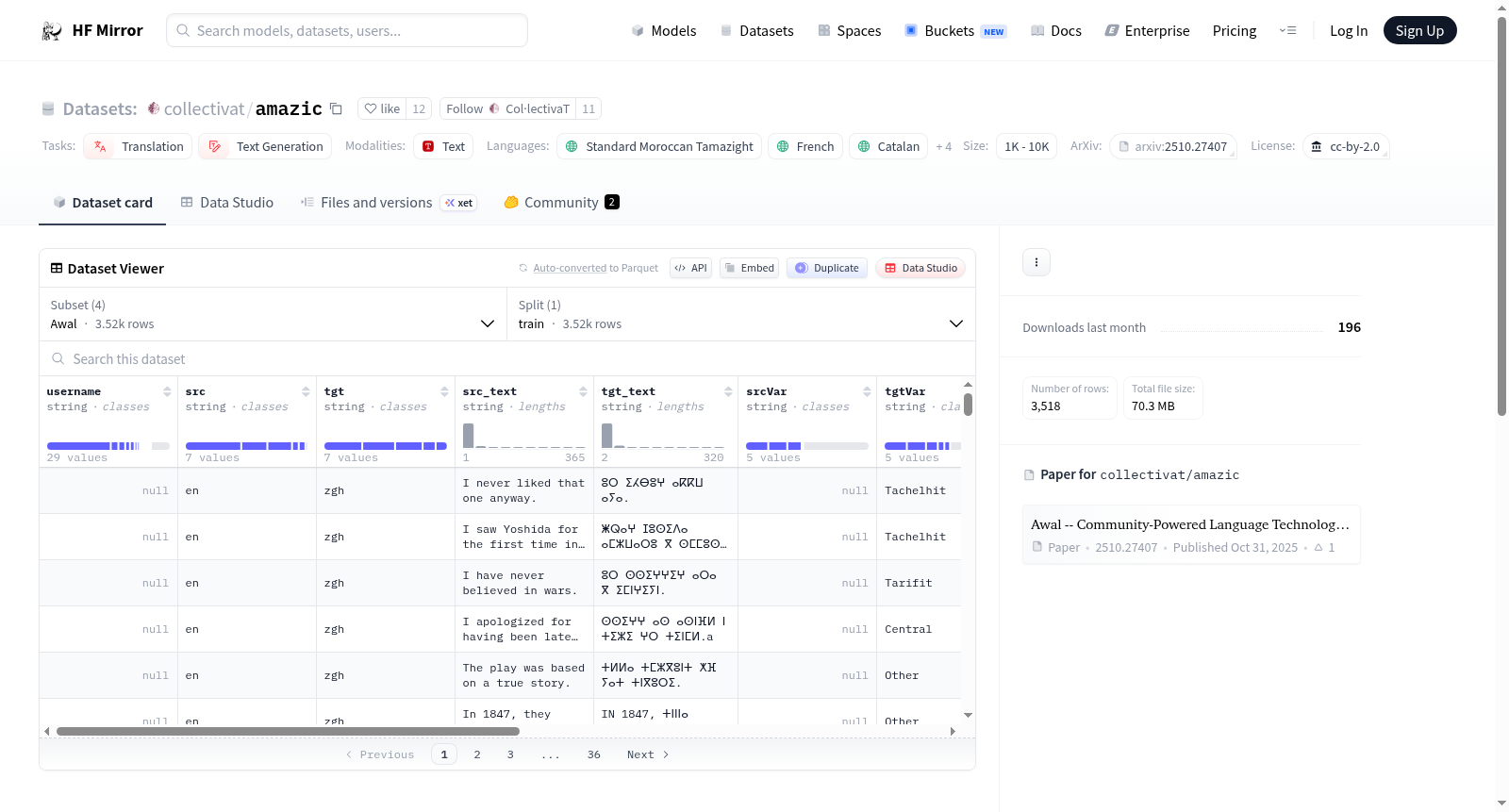Switch to the Data Studio tab
The height and width of the screenshot is (812, 1509).
tap(227, 202)
